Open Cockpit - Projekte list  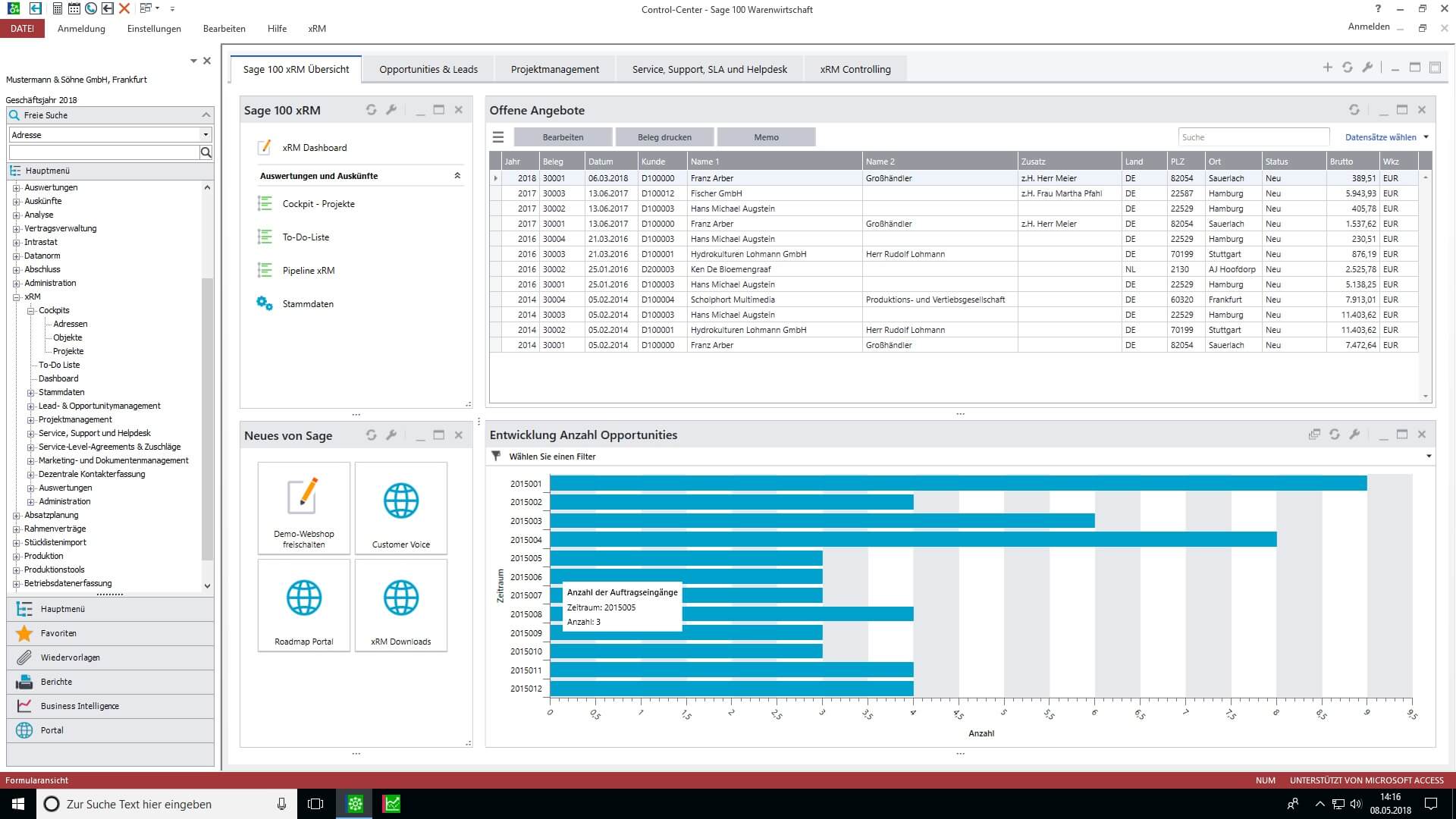[318, 204]
